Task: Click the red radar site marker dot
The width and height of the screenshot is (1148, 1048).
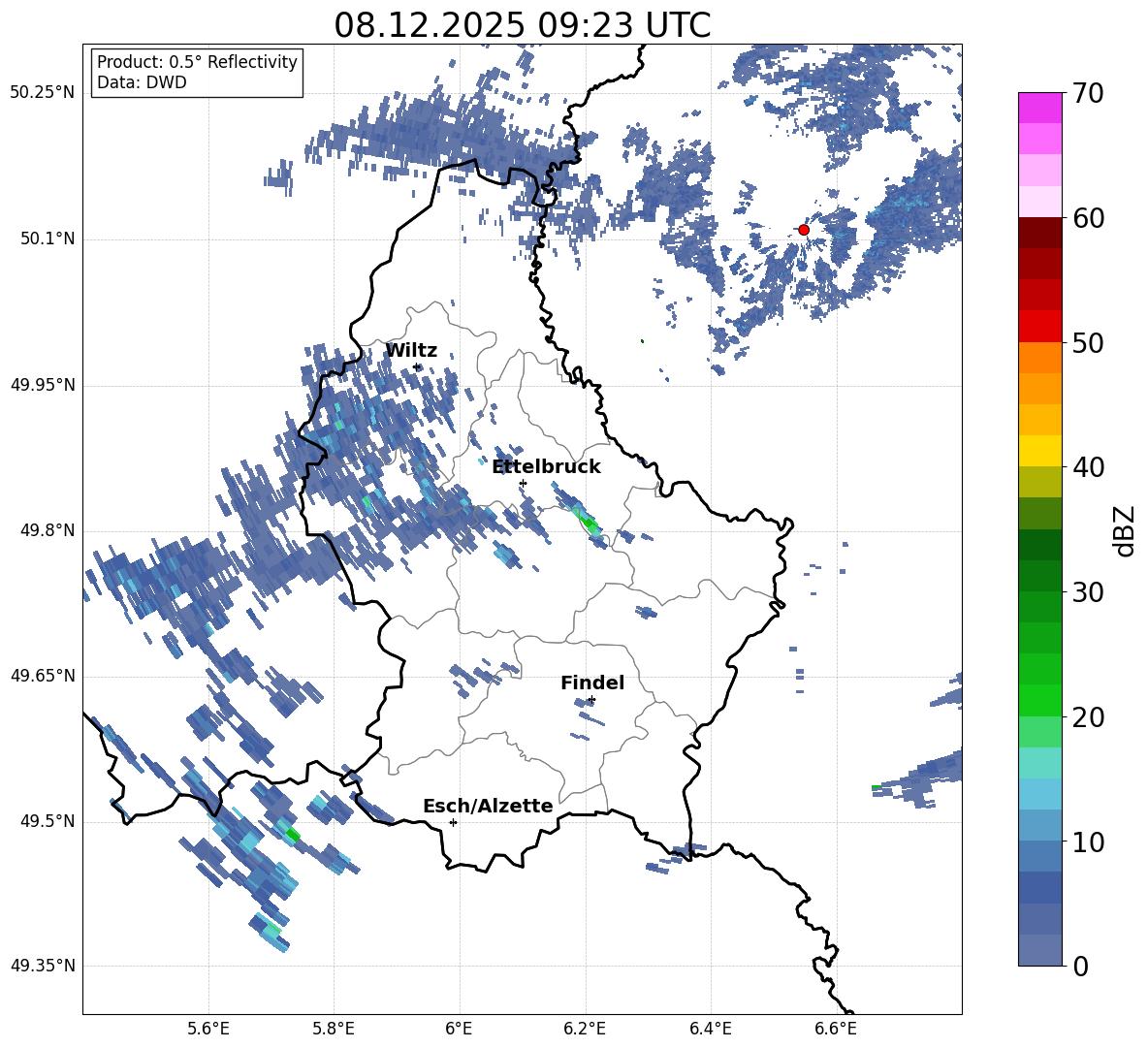Action: coord(804,230)
